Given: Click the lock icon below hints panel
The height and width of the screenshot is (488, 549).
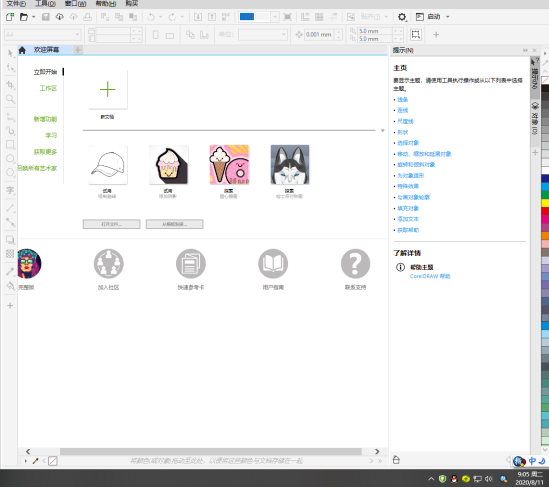Looking at the screenshot, I should (396, 460).
